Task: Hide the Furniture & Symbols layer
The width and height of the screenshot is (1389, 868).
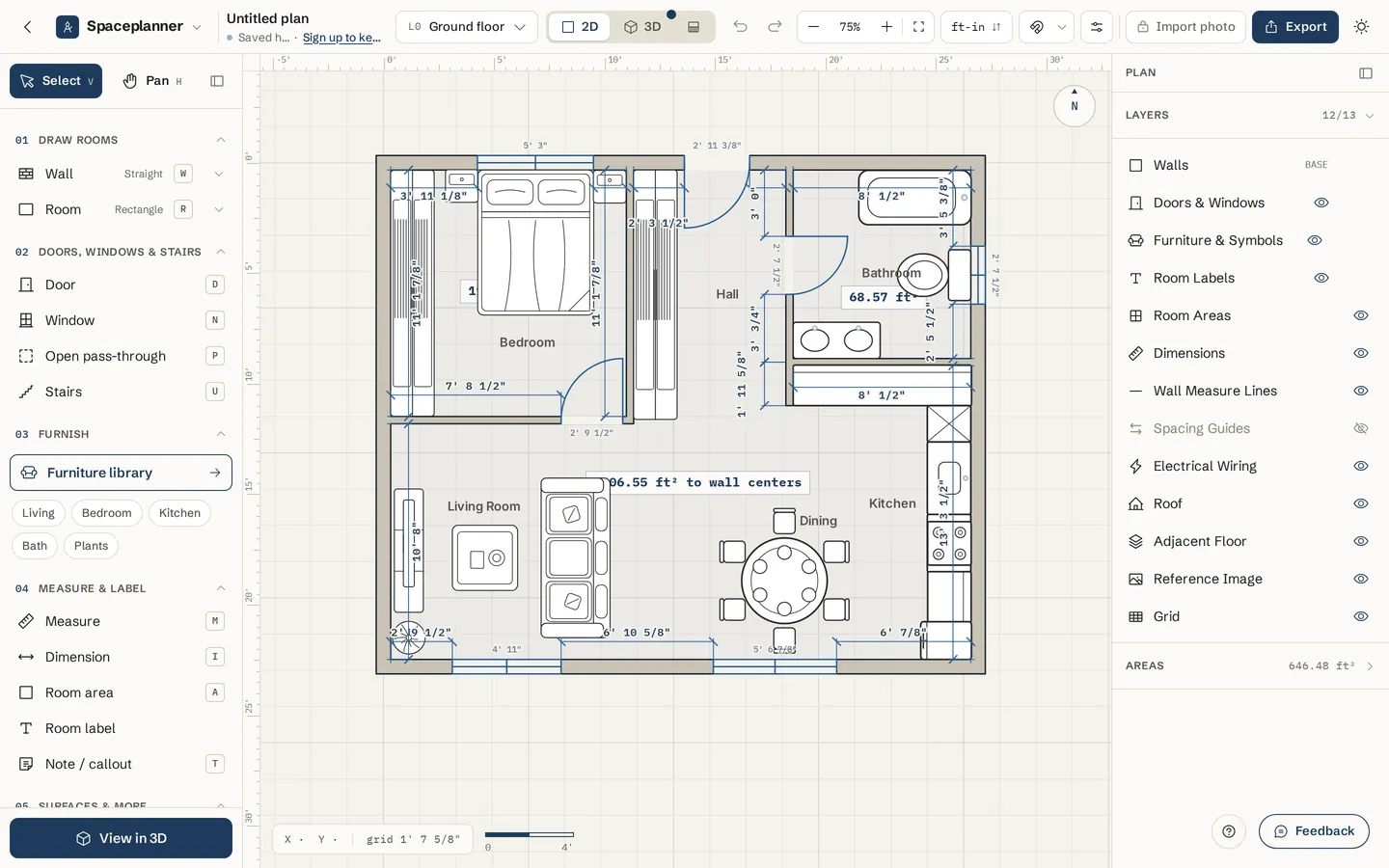Action: point(1315,240)
